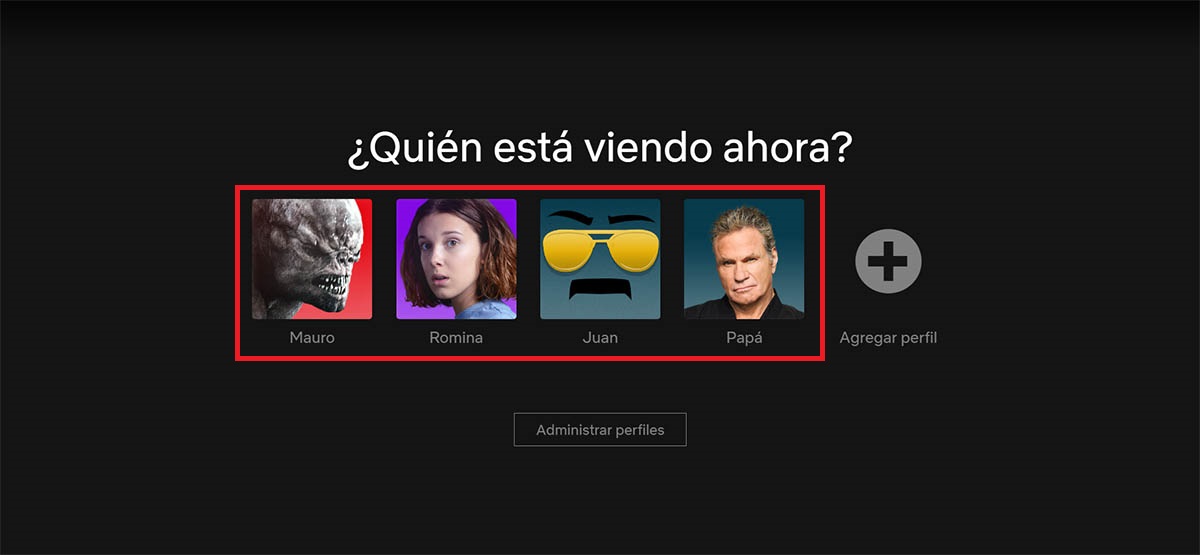Click the Romina name label

pyautogui.click(x=456, y=338)
